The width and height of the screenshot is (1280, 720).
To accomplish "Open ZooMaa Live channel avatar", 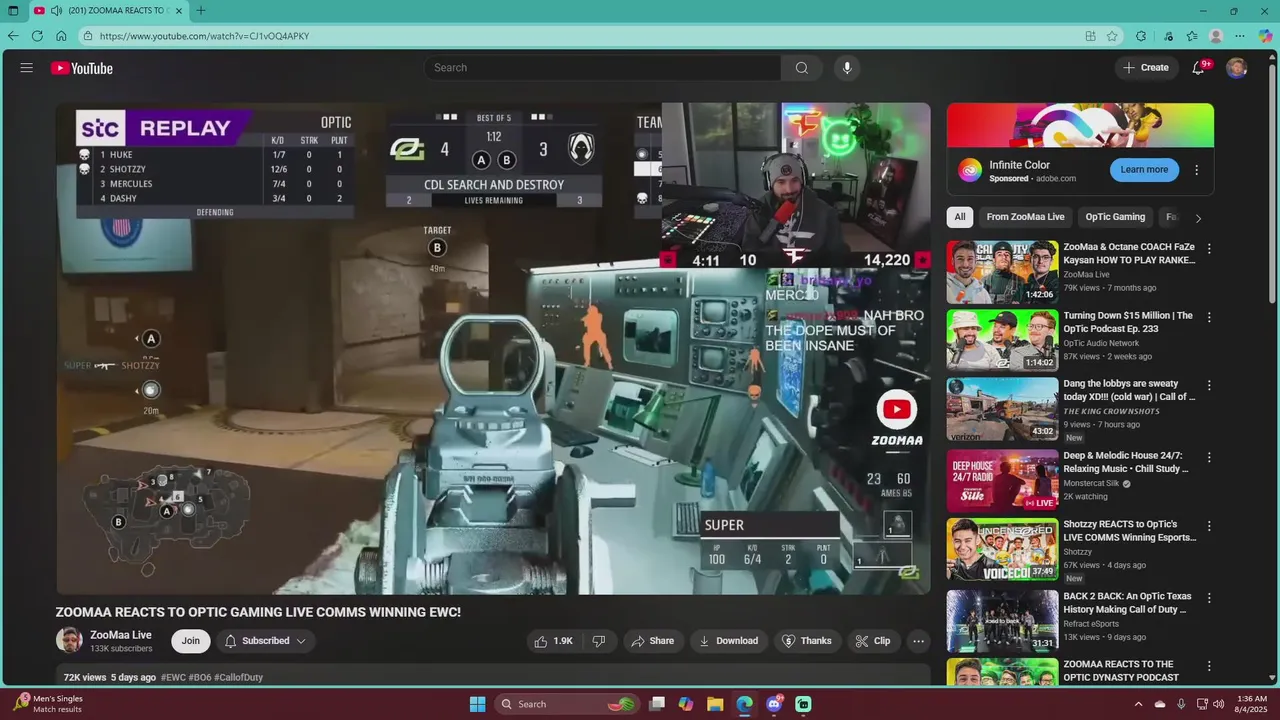I will point(69,641).
